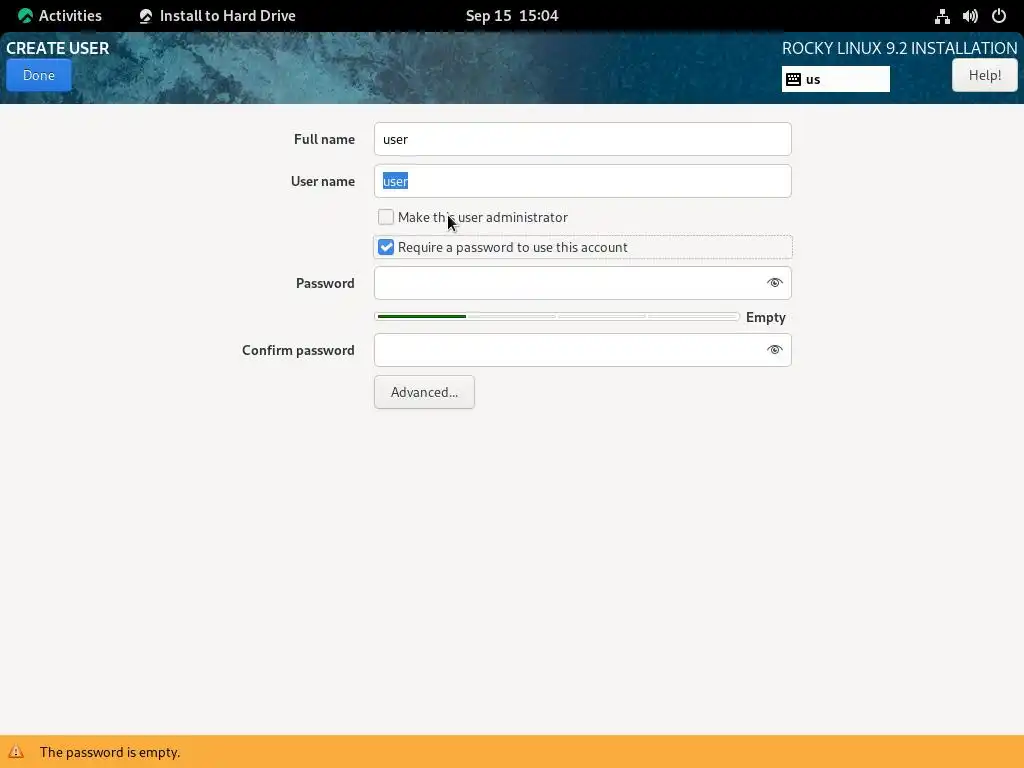Click the Confirm password label

tap(298, 350)
